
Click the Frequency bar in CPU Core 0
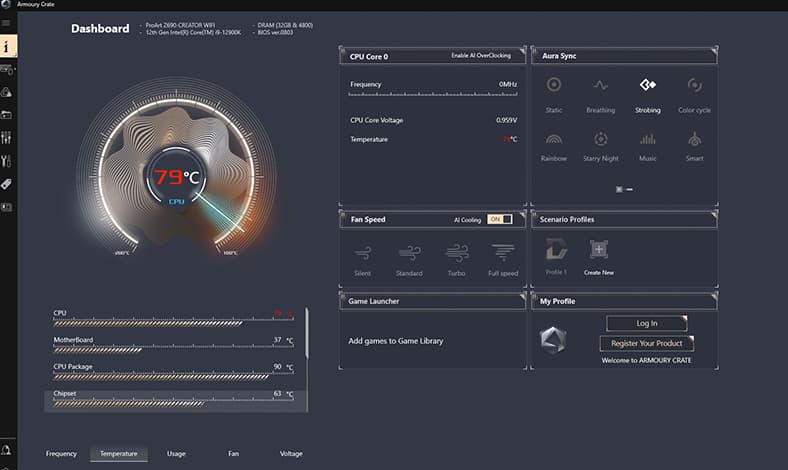[x=433, y=94]
